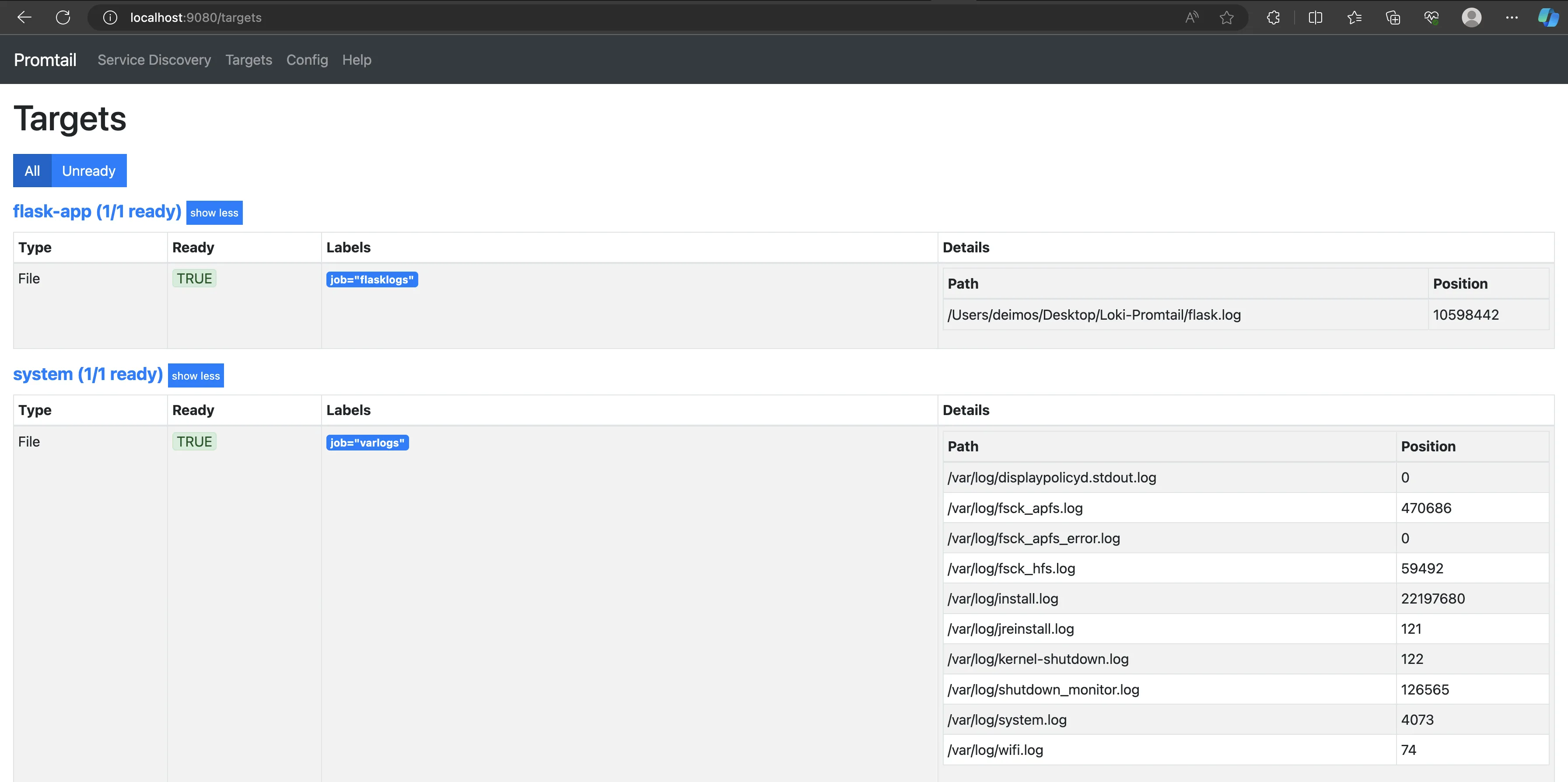Image resolution: width=1568 pixels, height=782 pixels.
Task: Click /var/log/jreinstall.log path
Action: [1011, 628]
